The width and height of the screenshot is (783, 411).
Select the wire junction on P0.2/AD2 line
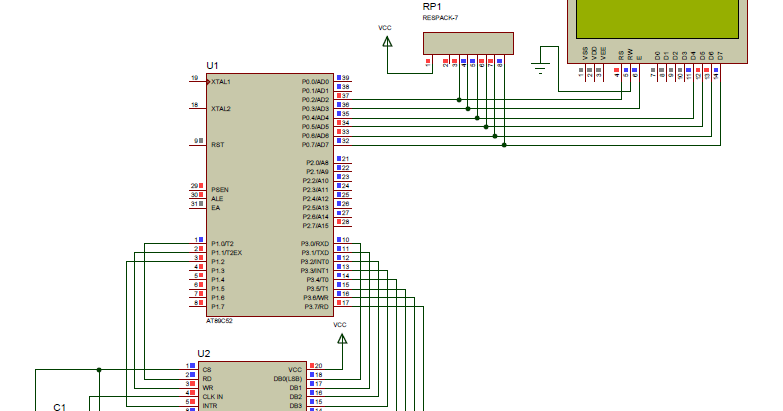pos(459,100)
